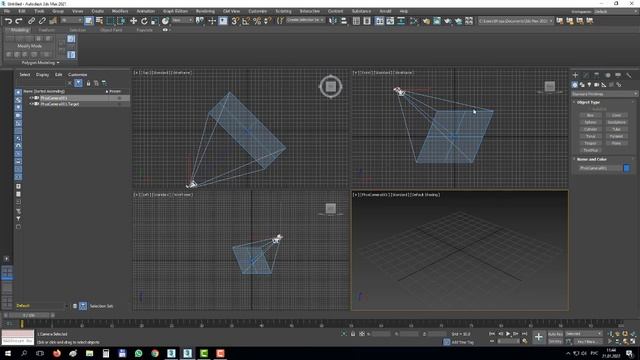Switch to the Object Paint ribbon tab
Screen dimensions: 640x360
click(x=111, y=30)
